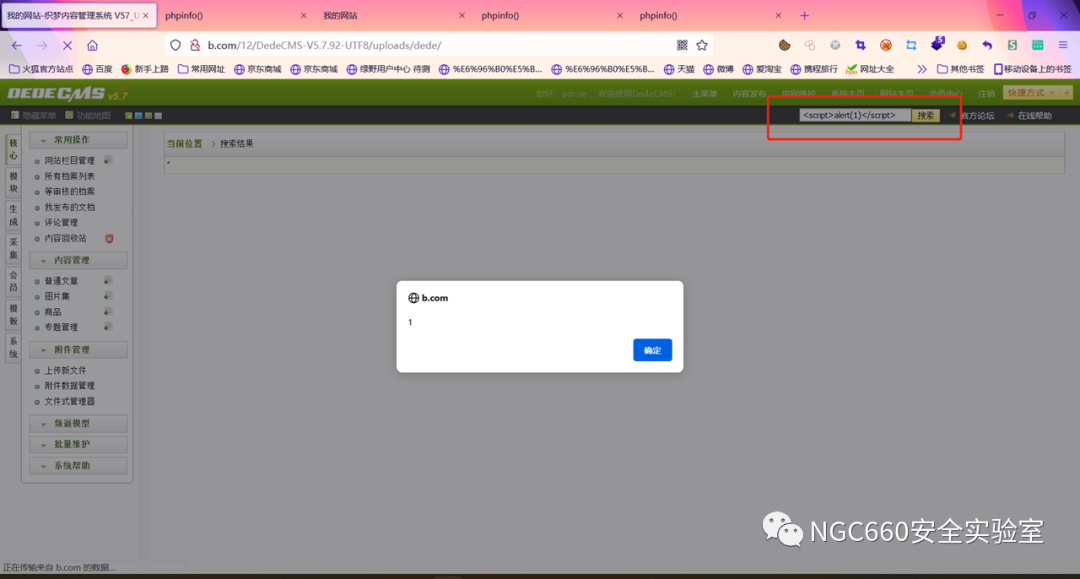The image size is (1080, 579).
Task: Switch to the 生成 side tab
Action: pos(13,215)
